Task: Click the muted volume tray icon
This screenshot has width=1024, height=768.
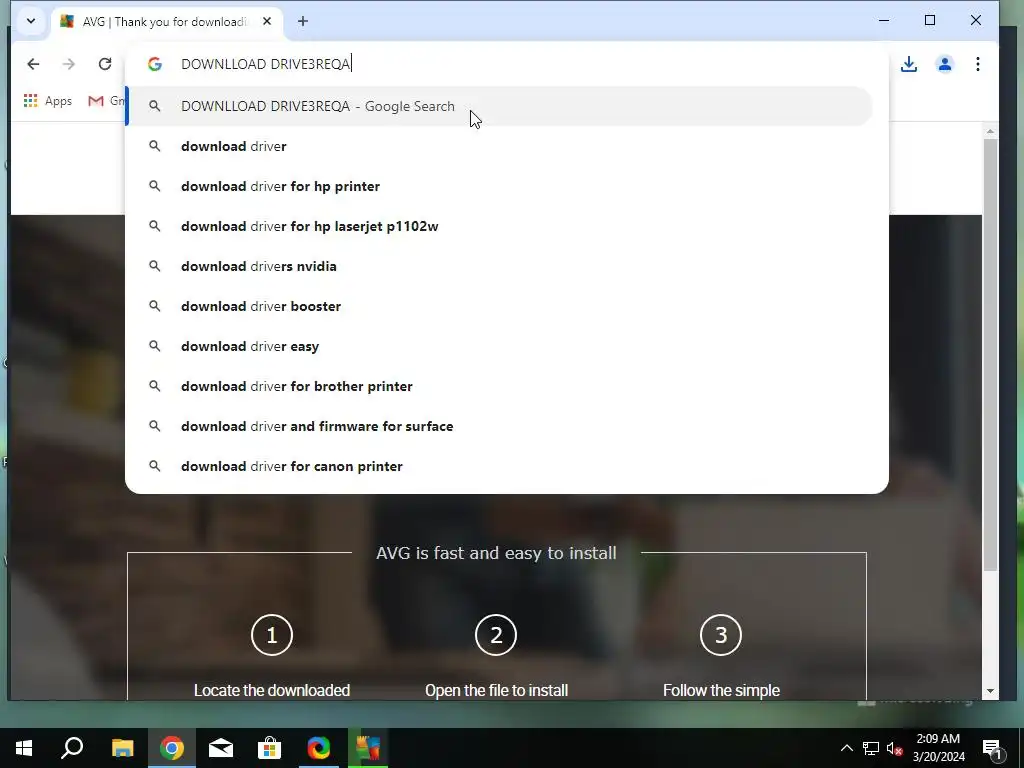Action: click(894, 748)
